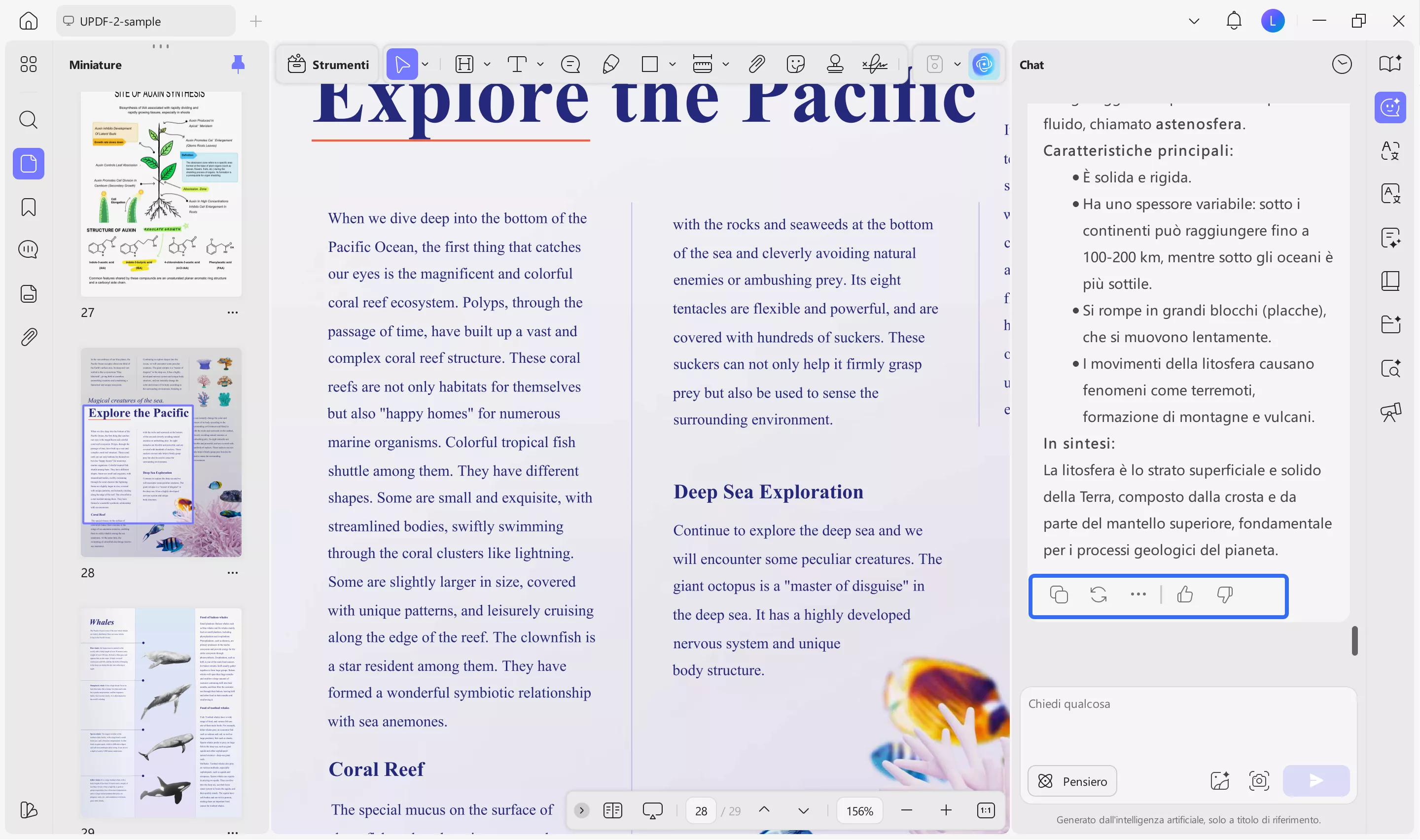Regenerate the AI chat response
This screenshot has height=840, width=1420.
(x=1098, y=595)
